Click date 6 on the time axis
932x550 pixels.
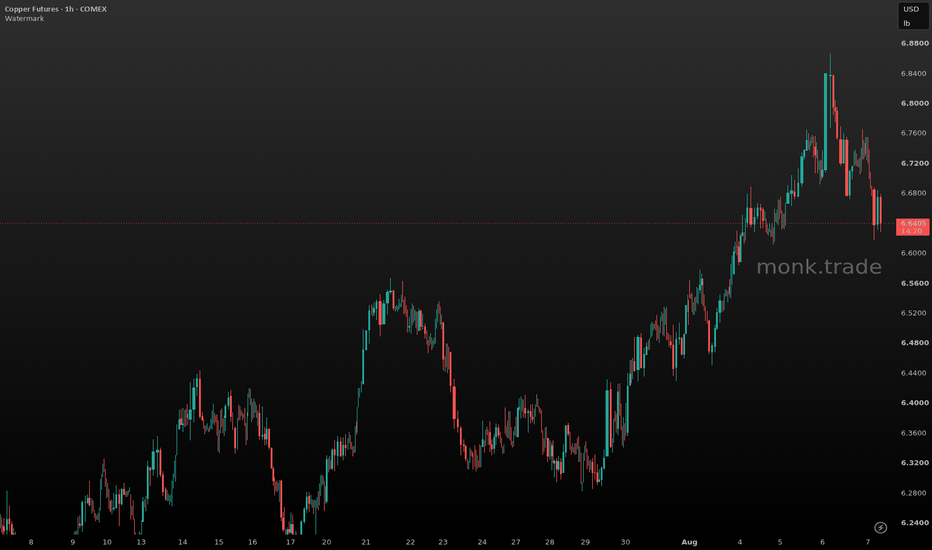click(x=823, y=542)
